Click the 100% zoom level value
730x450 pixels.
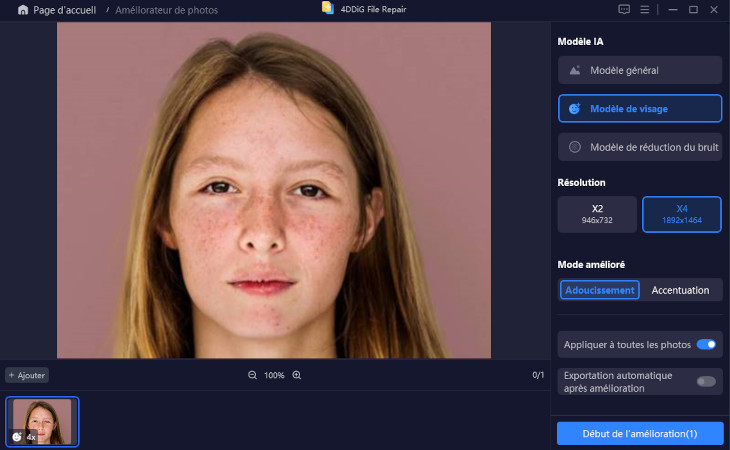point(274,375)
